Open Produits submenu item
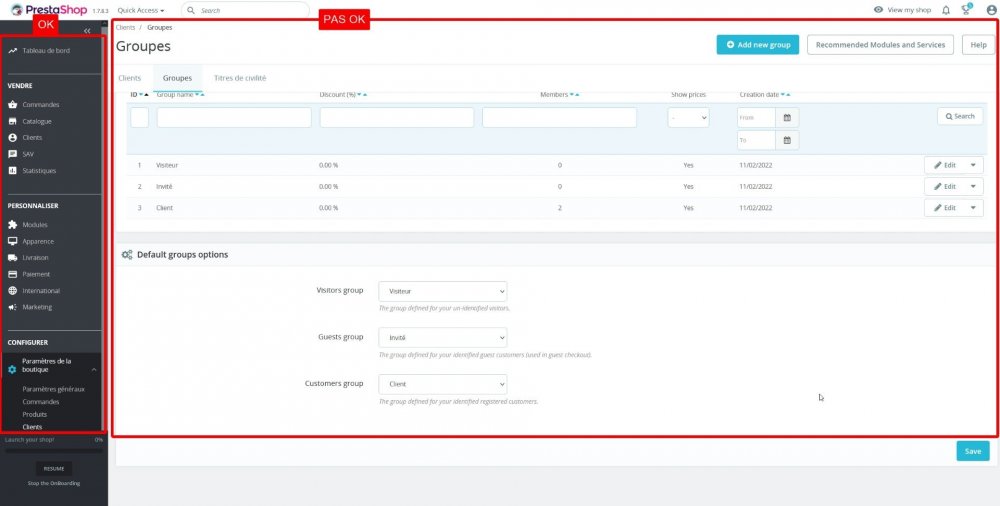 pyautogui.click(x=34, y=415)
